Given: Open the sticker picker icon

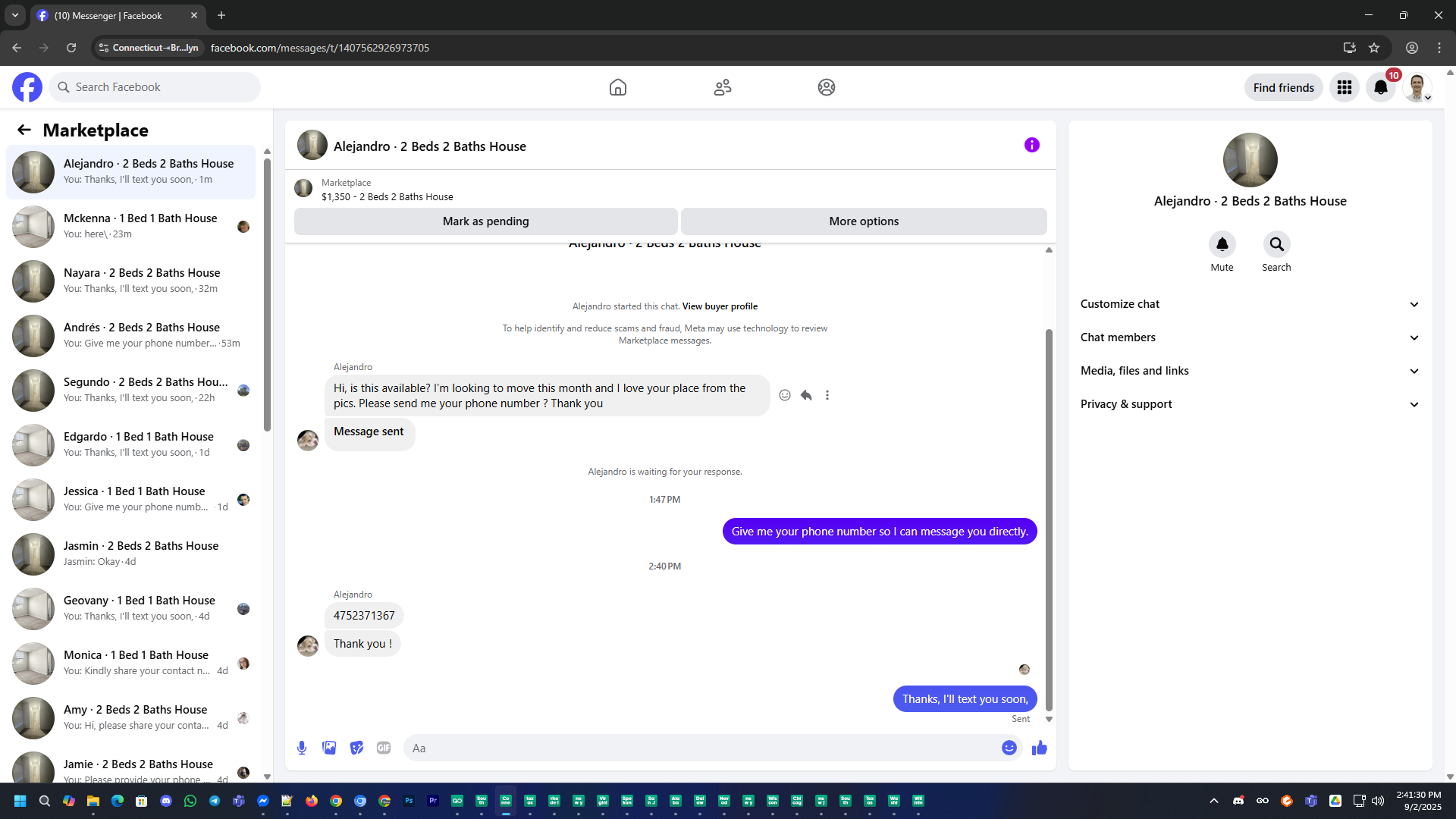Looking at the screenshot, I should [356, 748].
